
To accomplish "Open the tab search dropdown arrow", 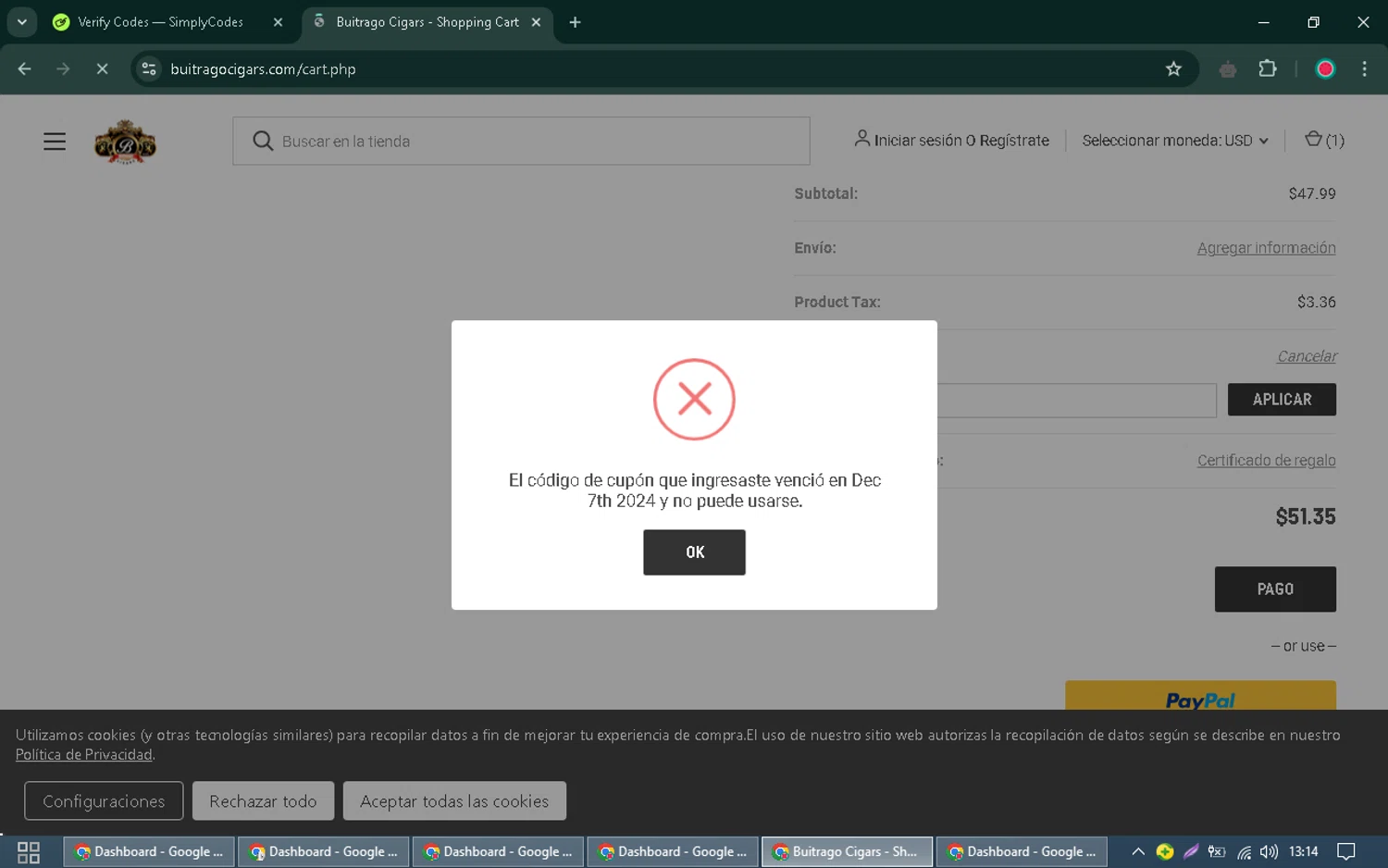I will (22, 22).
